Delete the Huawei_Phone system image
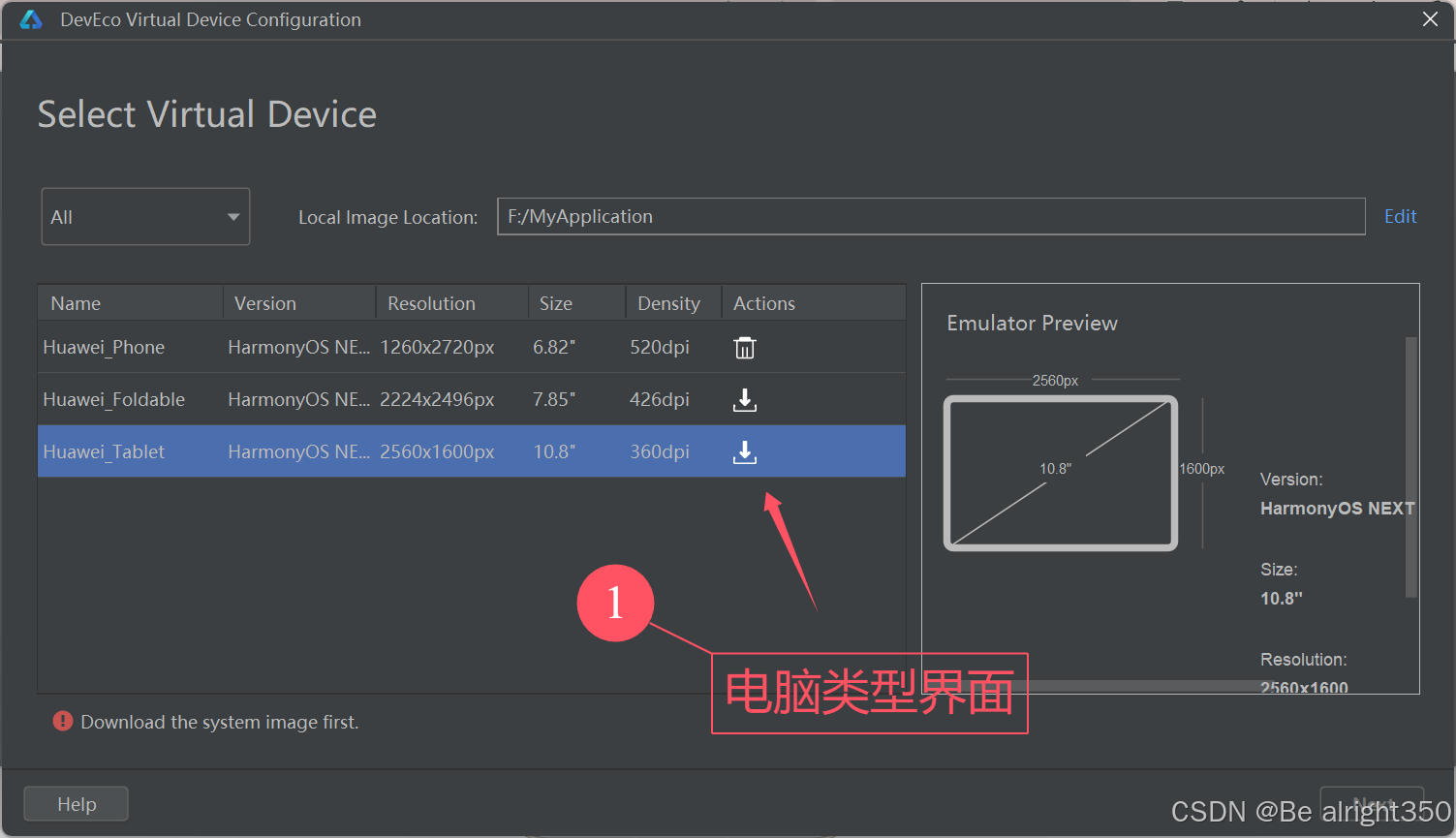 click(x=744, y=348)
